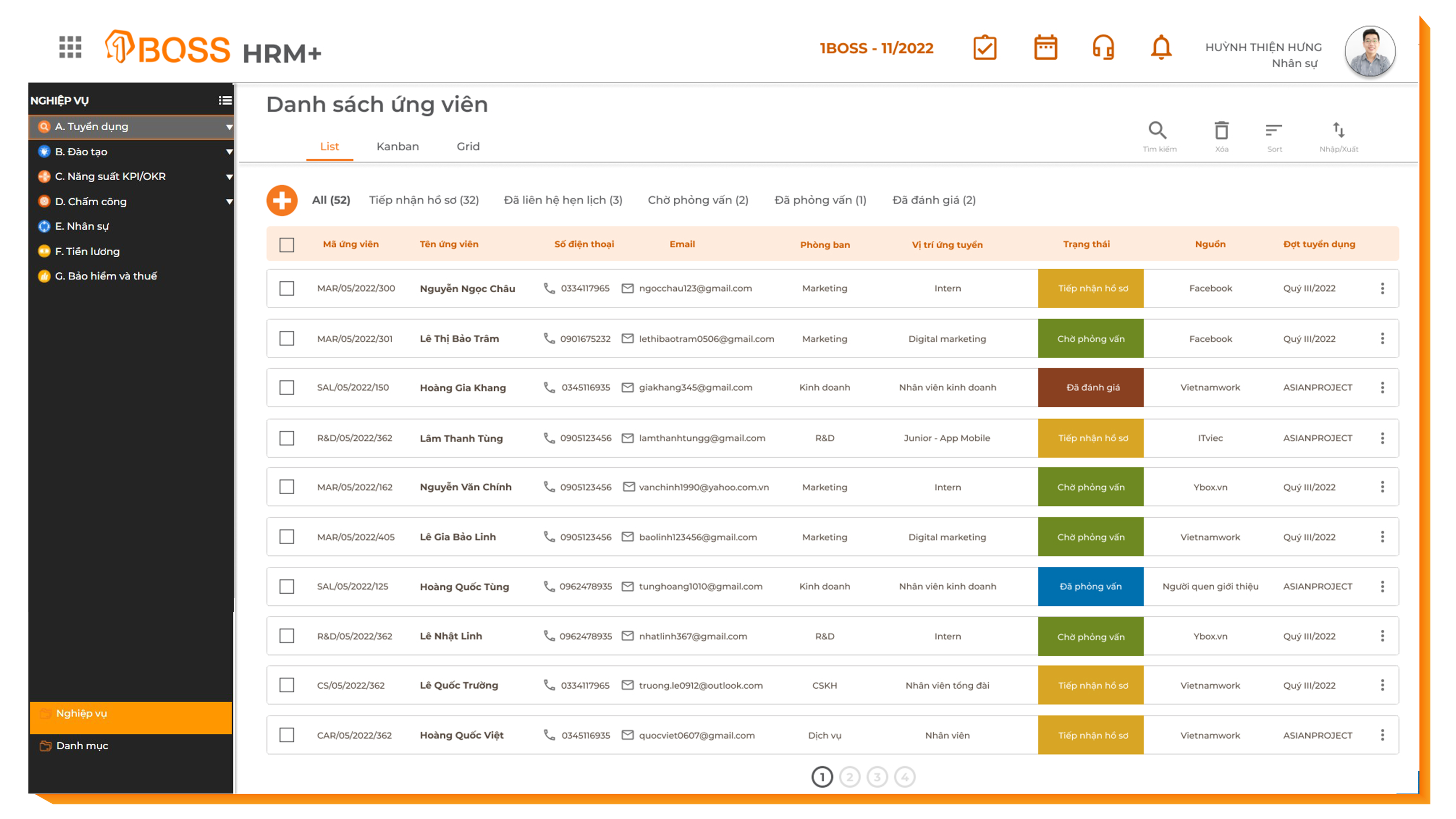Select checkbox for Hoàng Gia Khang row

pyautogui.click(x=286, y=388)
